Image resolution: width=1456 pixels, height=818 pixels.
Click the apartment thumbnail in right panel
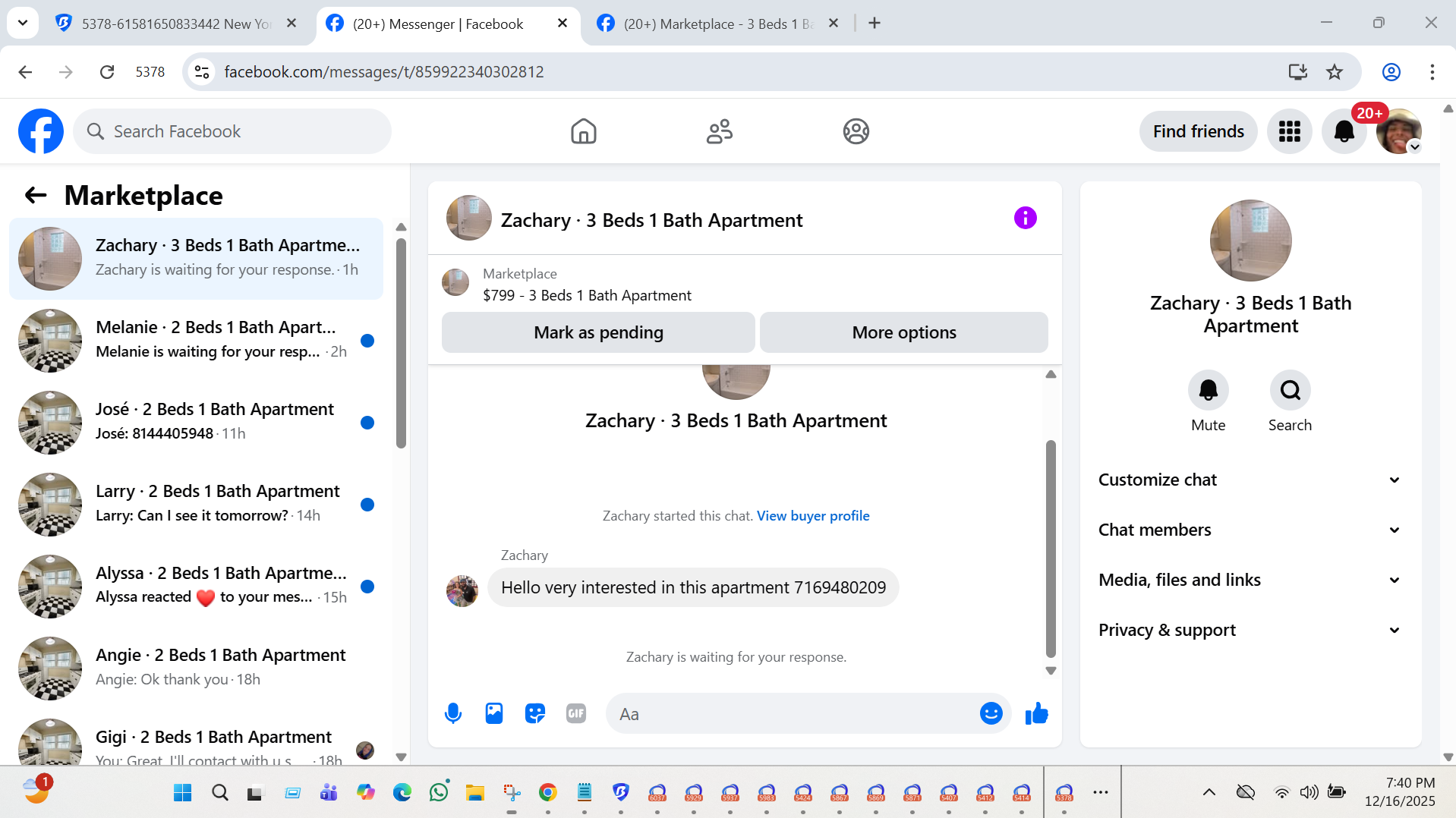(1250, 241)
